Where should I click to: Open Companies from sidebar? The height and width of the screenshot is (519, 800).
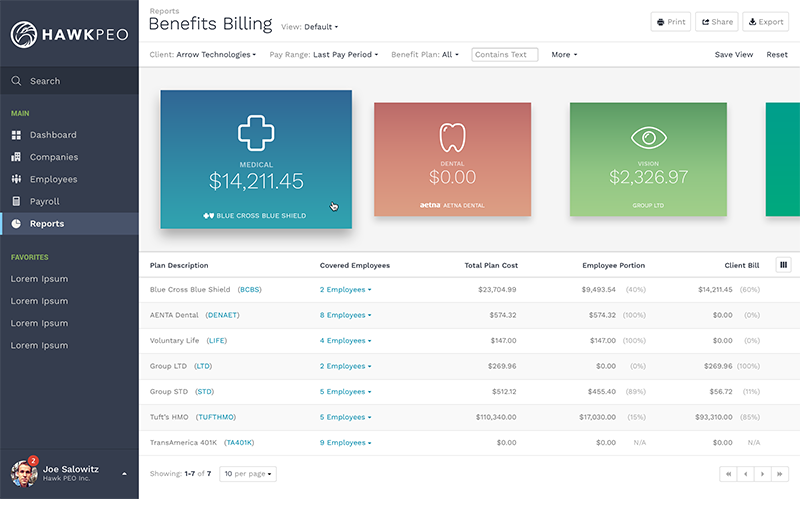click(54, 157)
